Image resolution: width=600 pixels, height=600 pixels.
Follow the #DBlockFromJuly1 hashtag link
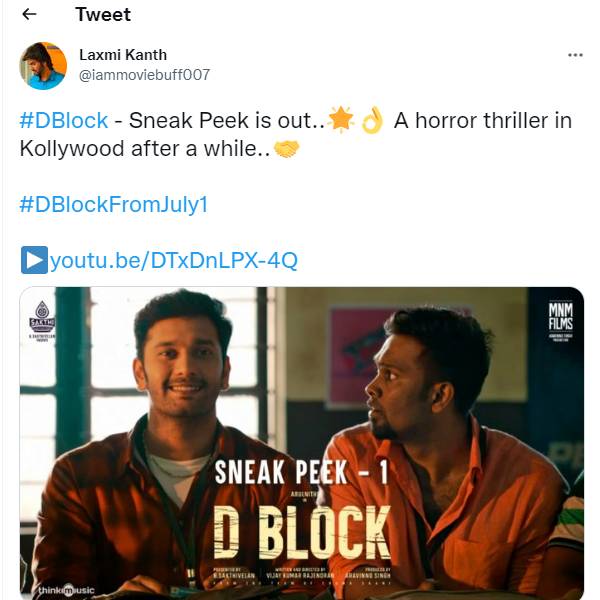pos(113,204)
